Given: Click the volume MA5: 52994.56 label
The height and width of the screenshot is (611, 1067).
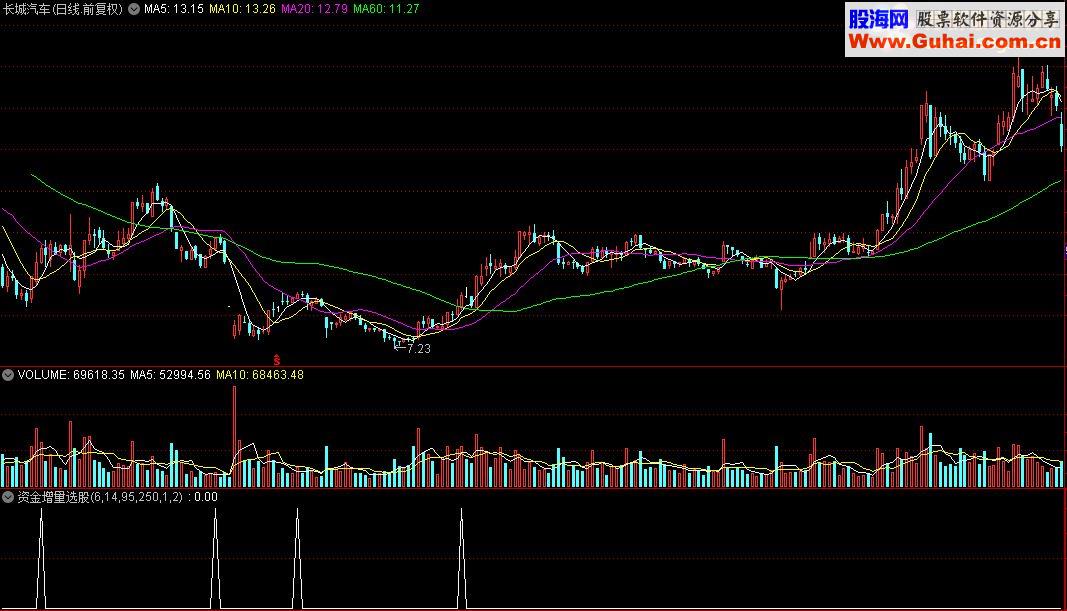Looking at the screenshot, I should point(170,375).
